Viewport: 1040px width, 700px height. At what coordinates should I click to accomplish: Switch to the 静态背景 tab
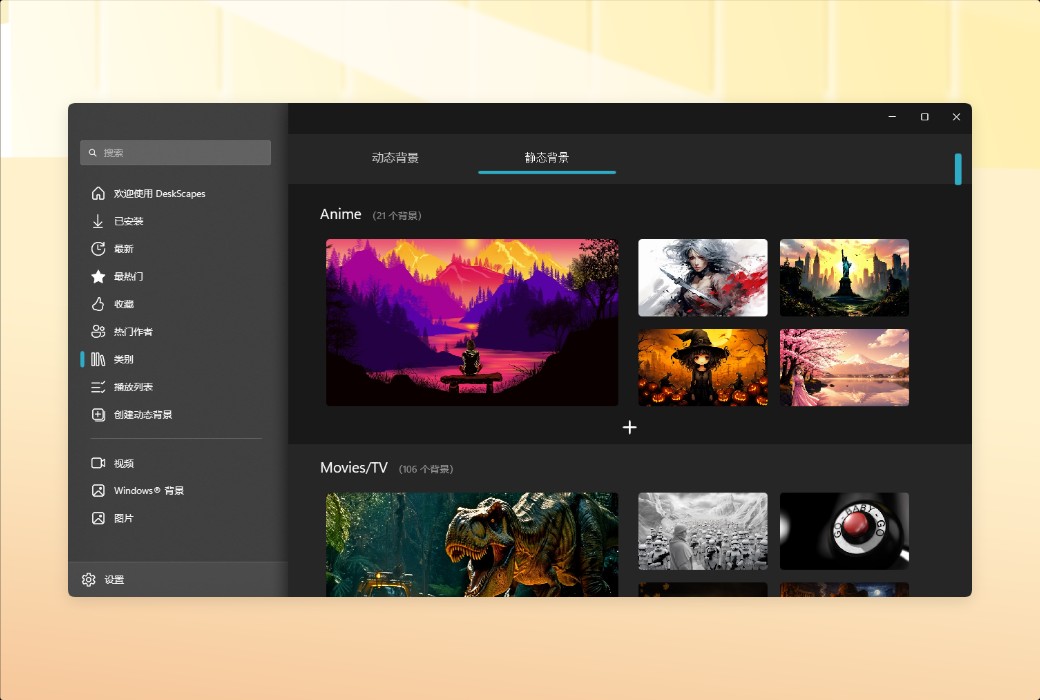(546, 157)
